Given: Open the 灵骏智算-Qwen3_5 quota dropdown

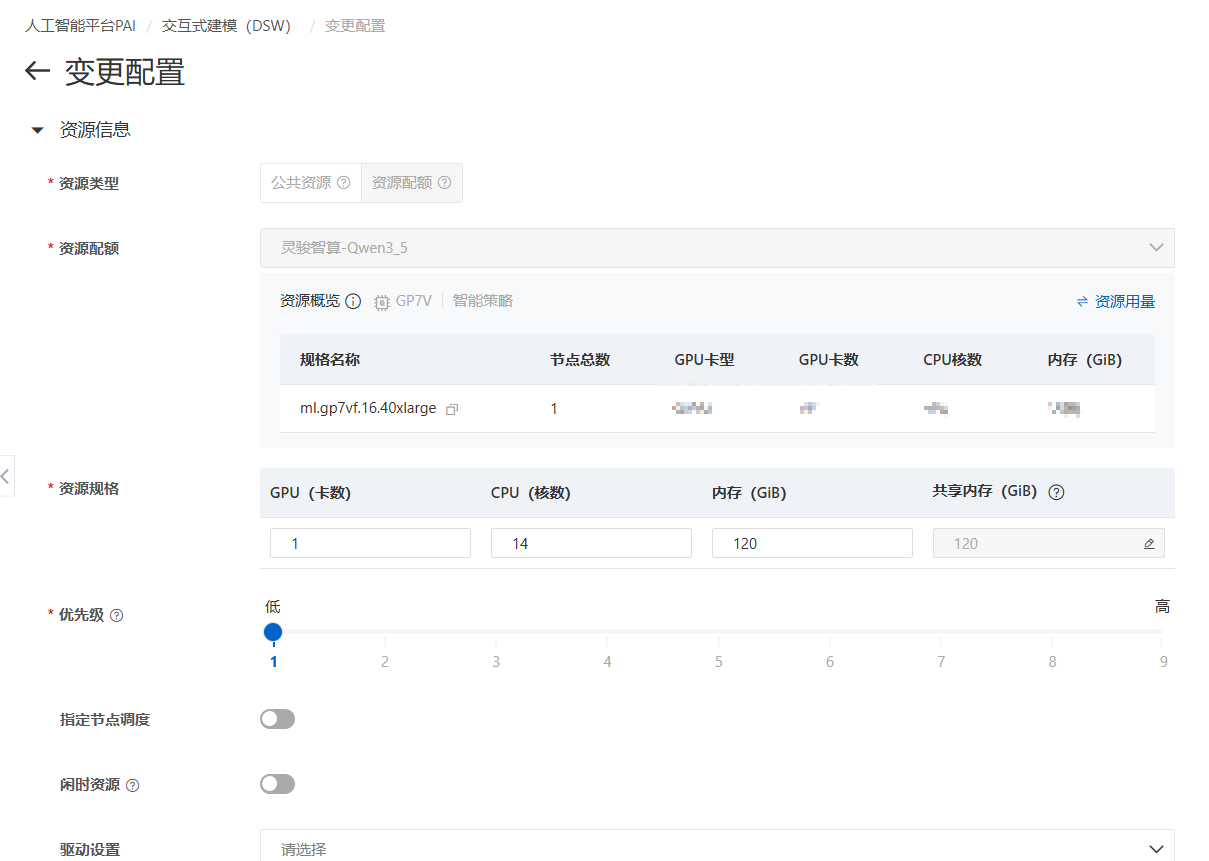Looking at the screenshot, I should point(717,248).
